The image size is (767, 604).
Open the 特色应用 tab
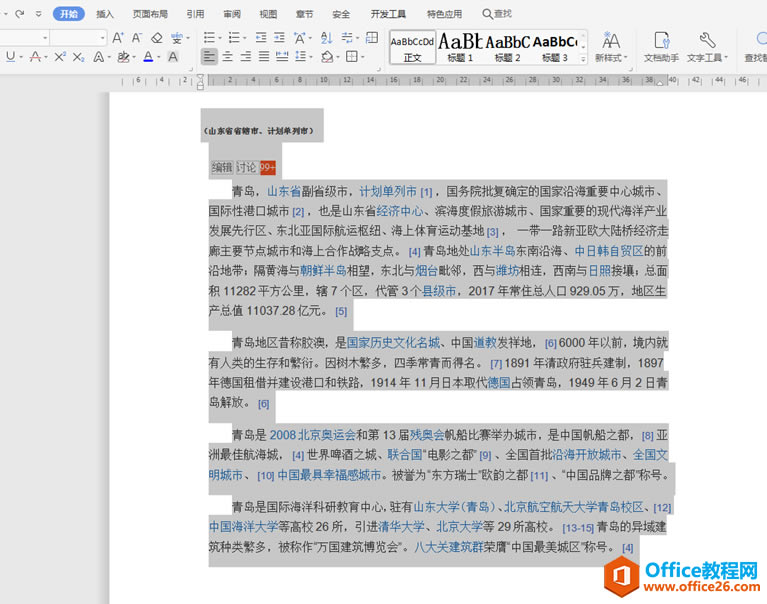(x=444, y=14)
